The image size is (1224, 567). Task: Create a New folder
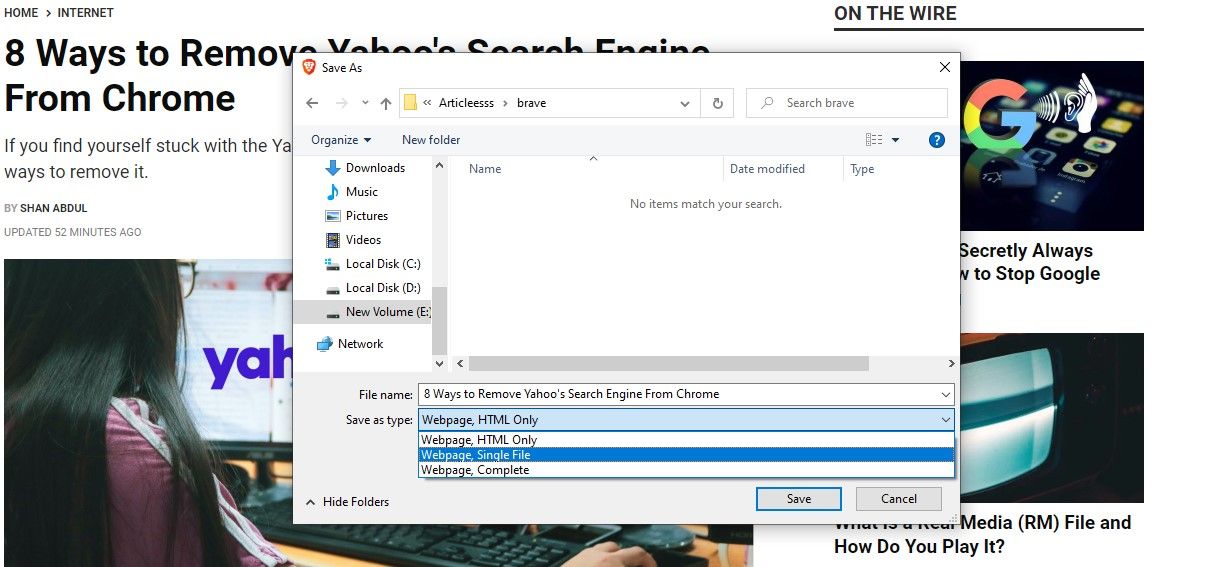click(x=431, y=140)
